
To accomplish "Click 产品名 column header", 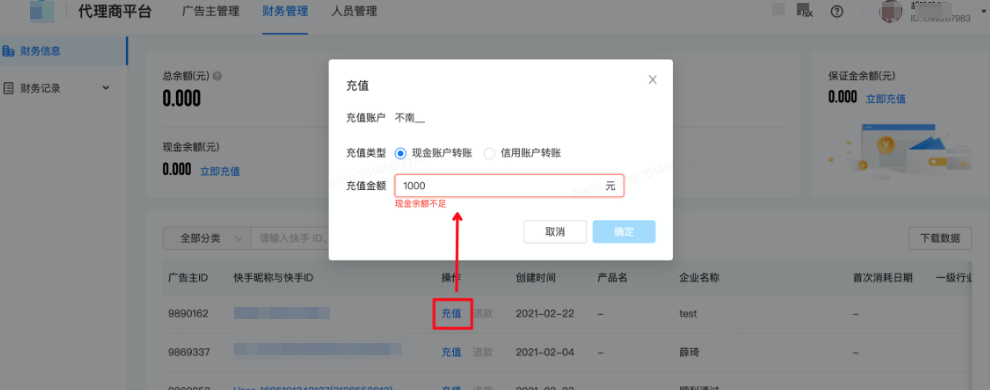I will pyautogui.click(x=612, y=278).
